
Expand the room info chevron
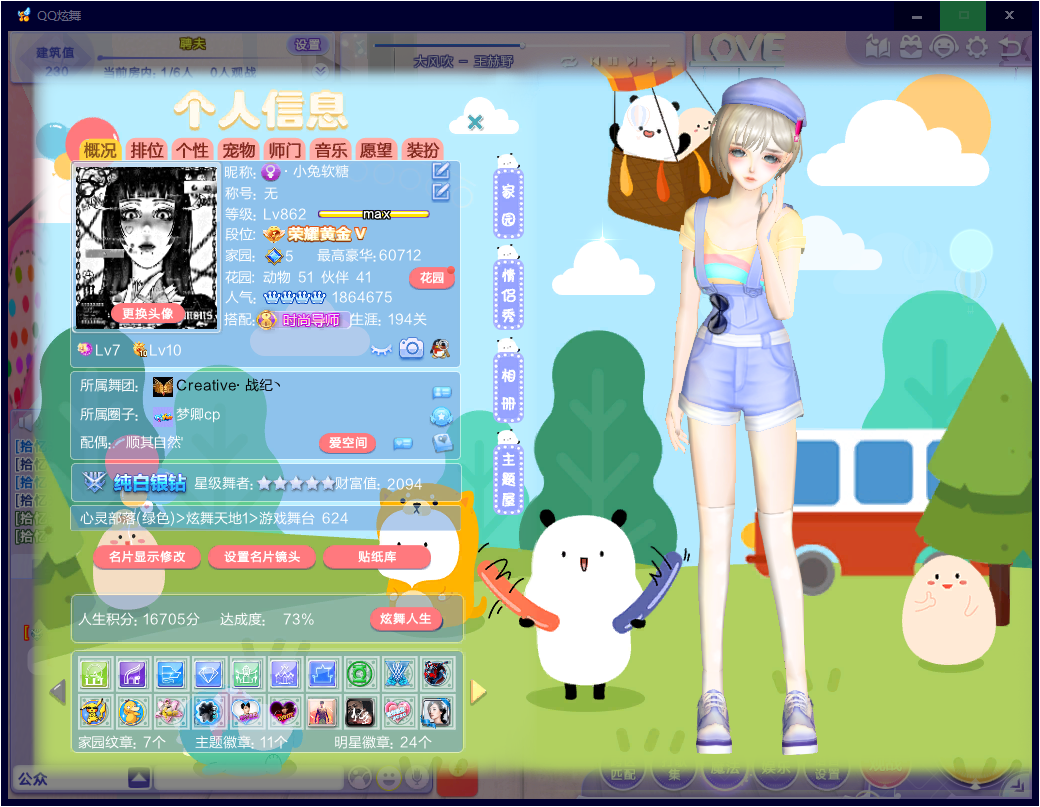pos(320,70)
